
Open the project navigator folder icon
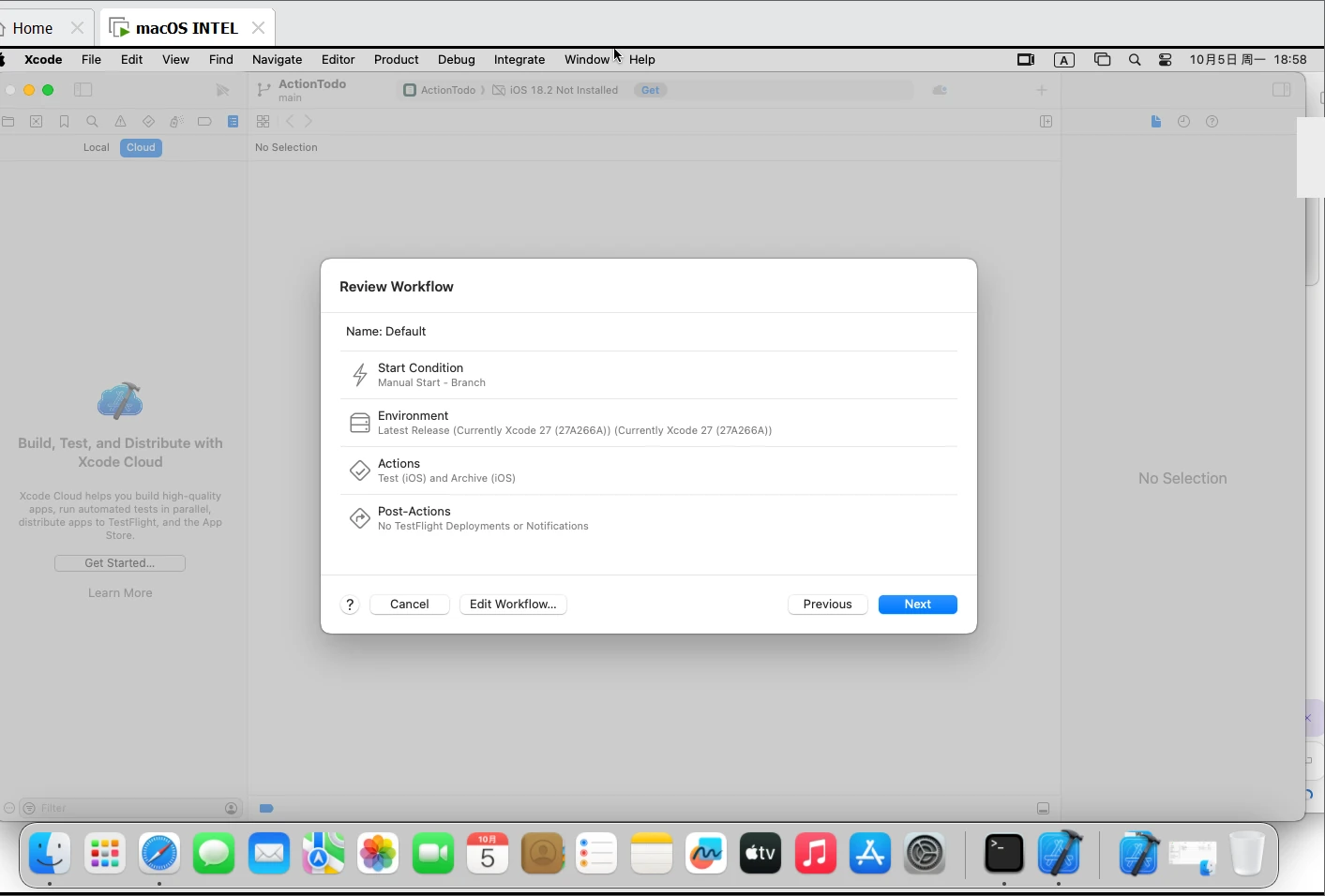(x=8, y=122)
